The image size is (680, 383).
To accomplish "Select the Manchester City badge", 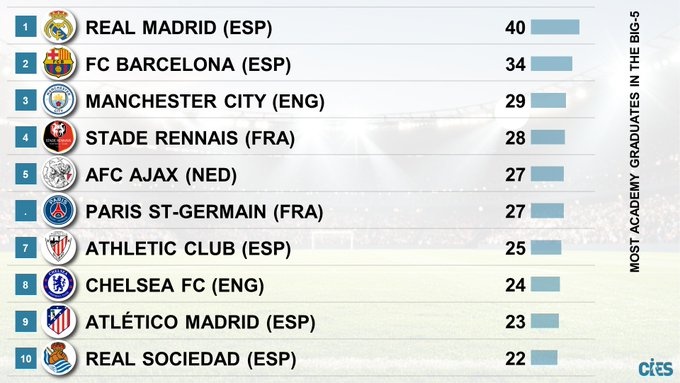I will 59,100.
